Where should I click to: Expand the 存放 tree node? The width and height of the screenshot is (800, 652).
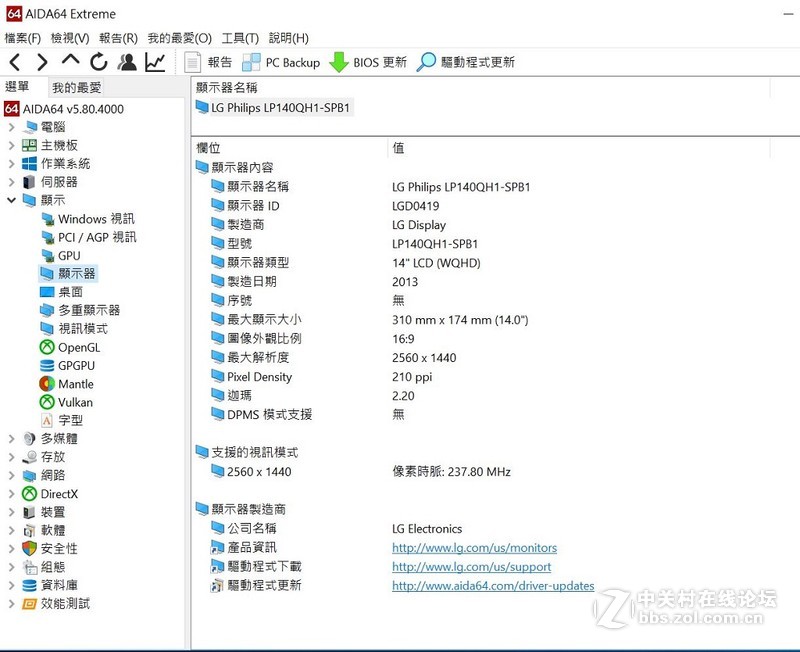click(x=11, y=457)
